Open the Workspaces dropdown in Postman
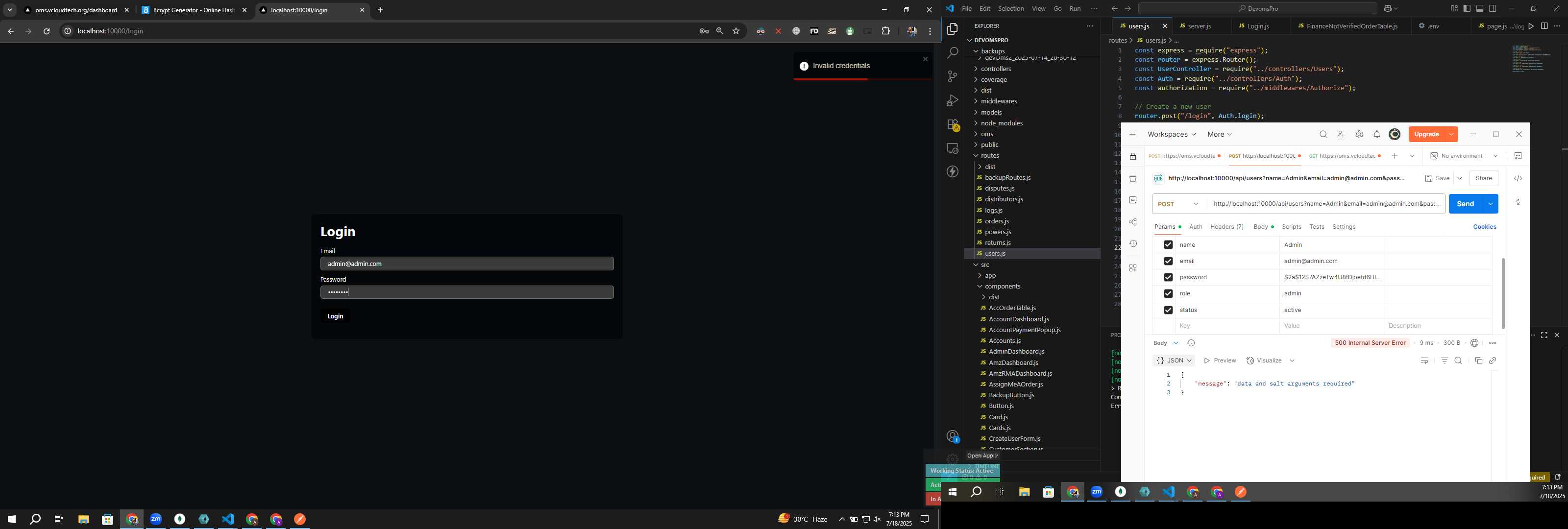Image resolution: width=1568 pixels, height=529 pixels. coord(1171,135)
